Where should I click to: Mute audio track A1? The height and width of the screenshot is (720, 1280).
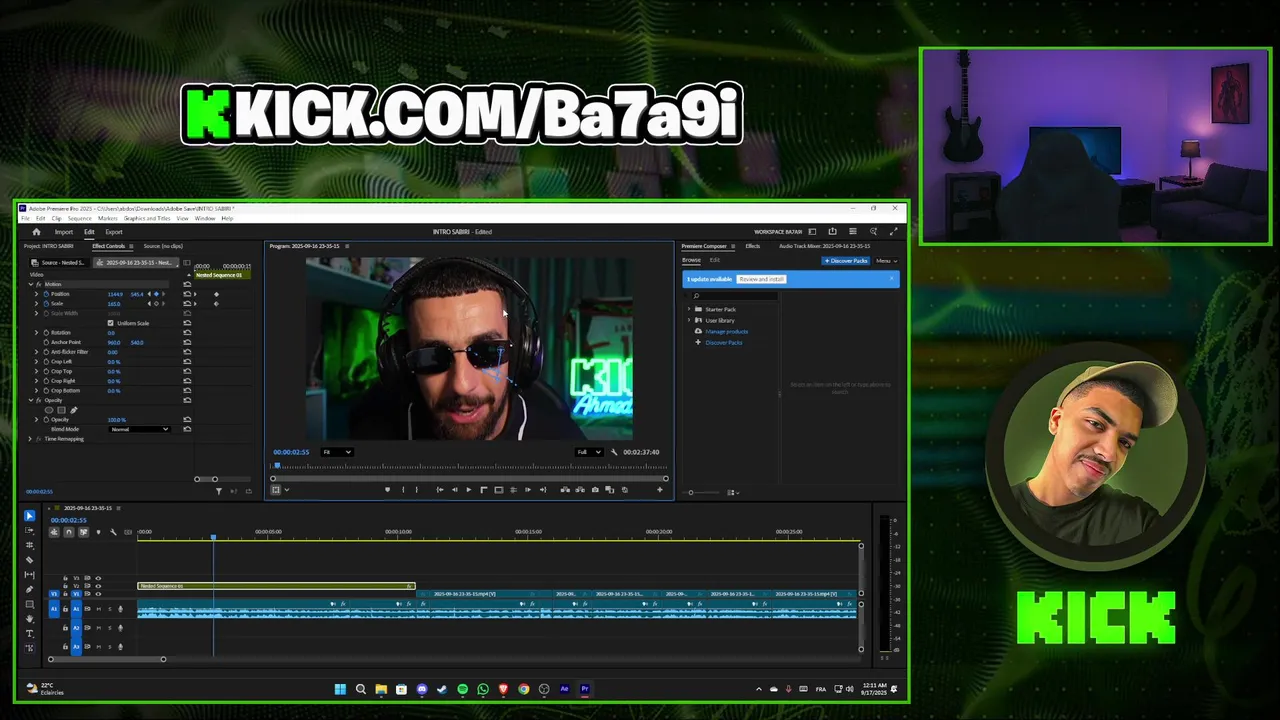point(98,609)
